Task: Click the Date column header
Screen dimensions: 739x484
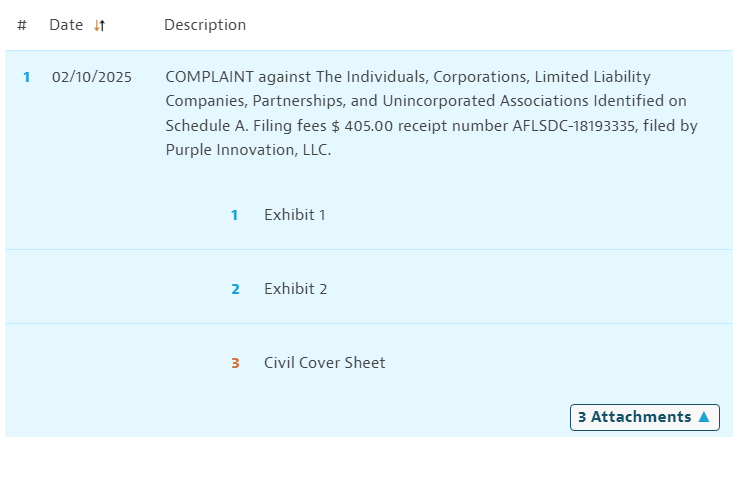Action: click(x=66, y=25)
